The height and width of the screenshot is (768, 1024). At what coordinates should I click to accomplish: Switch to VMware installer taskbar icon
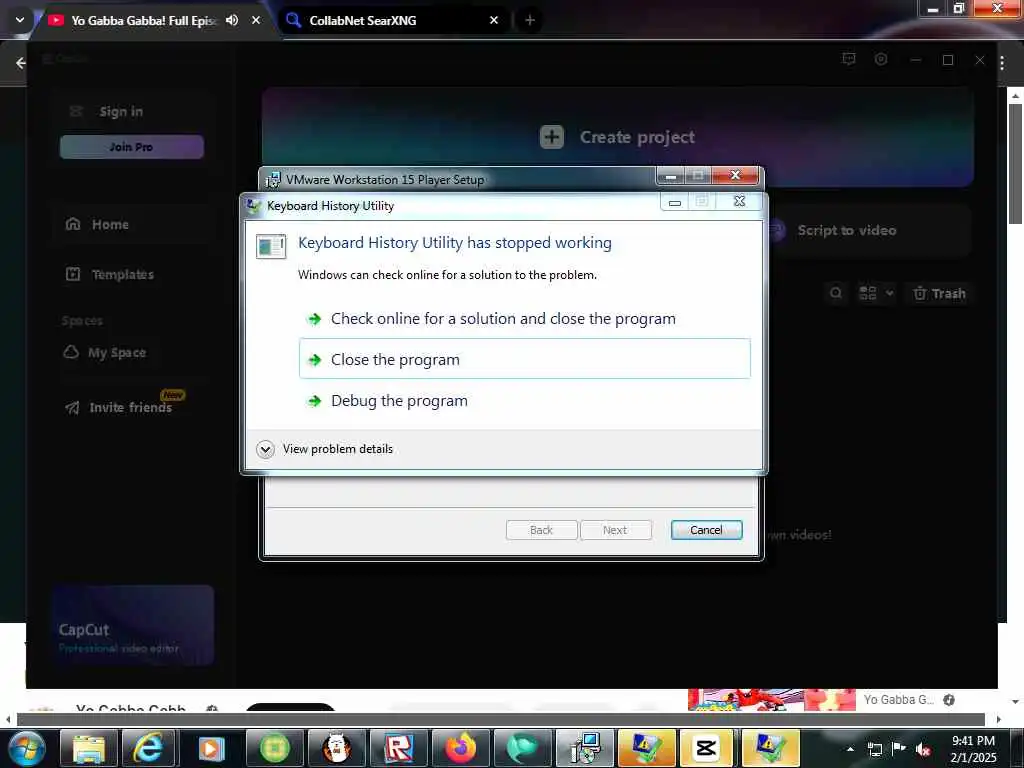(585, 748)
